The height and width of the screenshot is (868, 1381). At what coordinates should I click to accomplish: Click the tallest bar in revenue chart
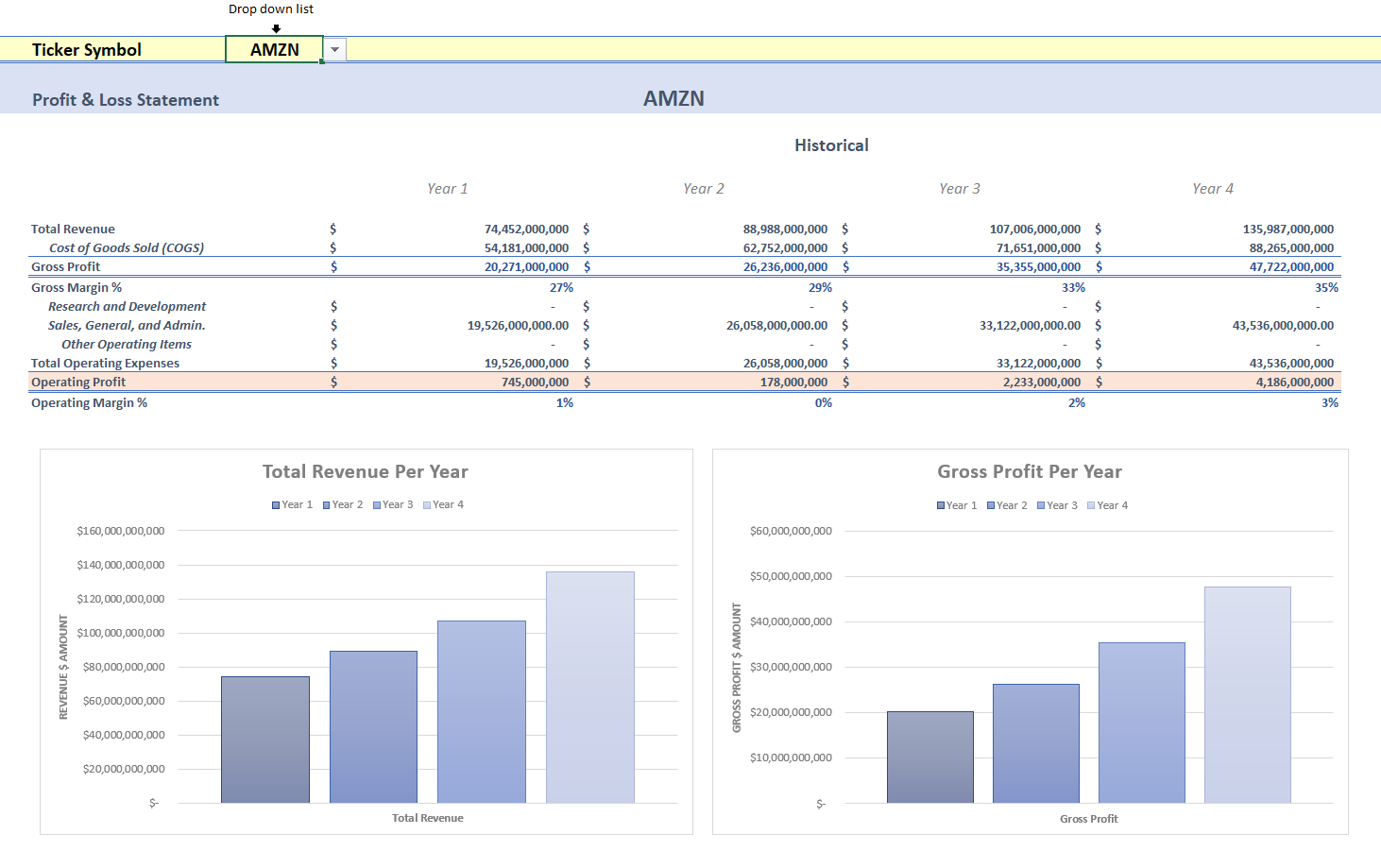590,685
